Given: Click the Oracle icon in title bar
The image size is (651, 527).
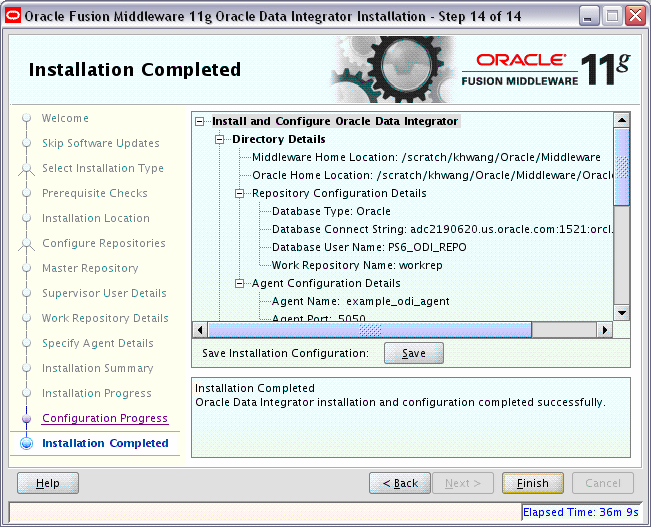Looking at the screenshot, I should [x=13, y=15].
